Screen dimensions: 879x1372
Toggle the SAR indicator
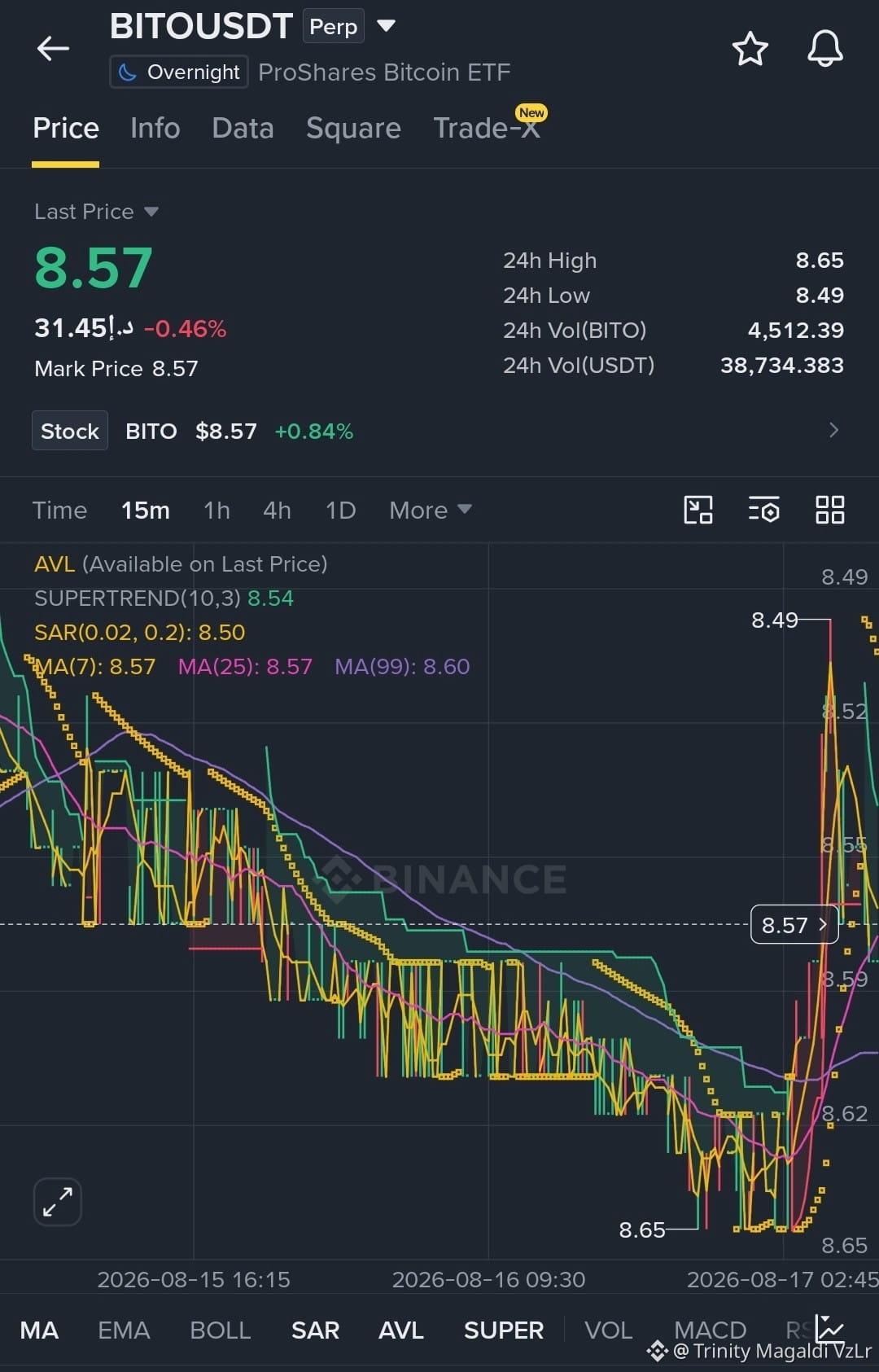[x=315, y=1330]
